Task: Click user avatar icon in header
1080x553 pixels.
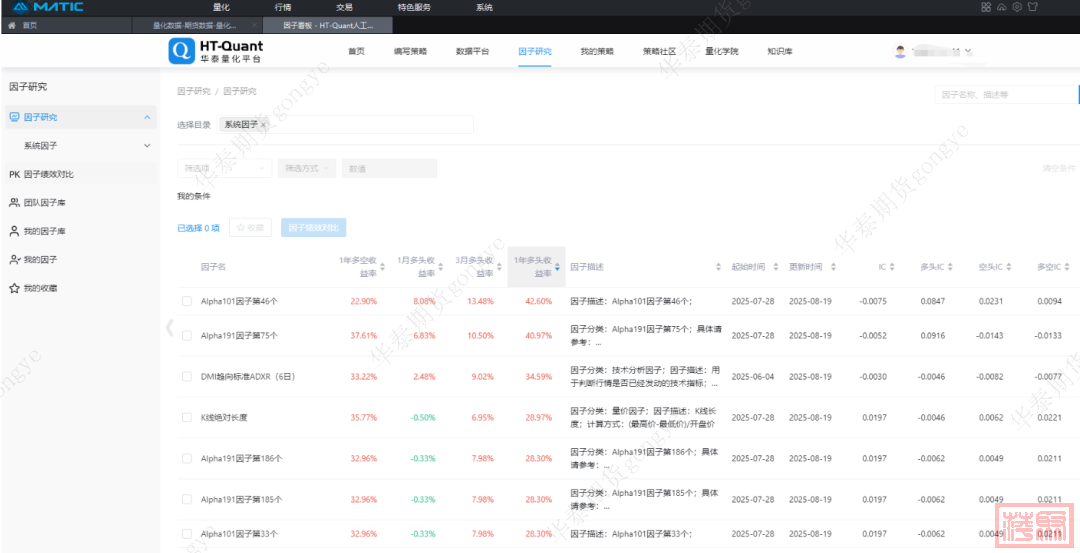Action: click(x=900, y=51)
